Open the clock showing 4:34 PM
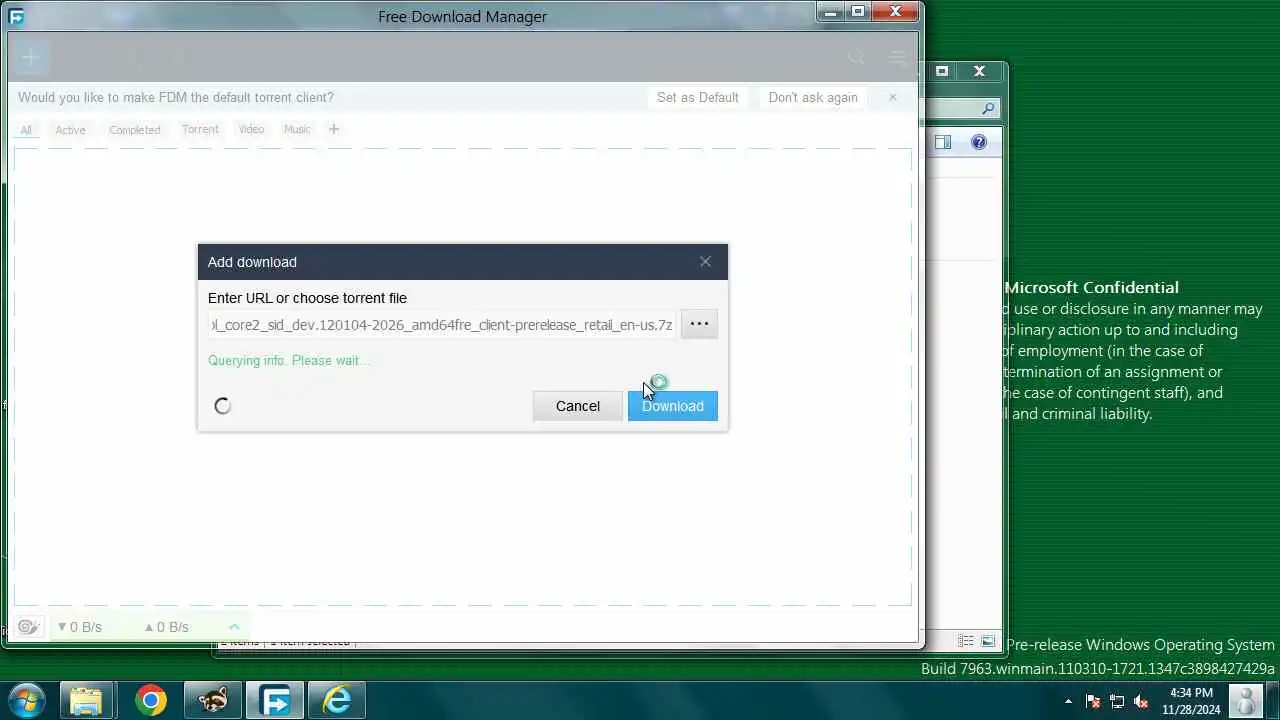 click(1191, 701)
